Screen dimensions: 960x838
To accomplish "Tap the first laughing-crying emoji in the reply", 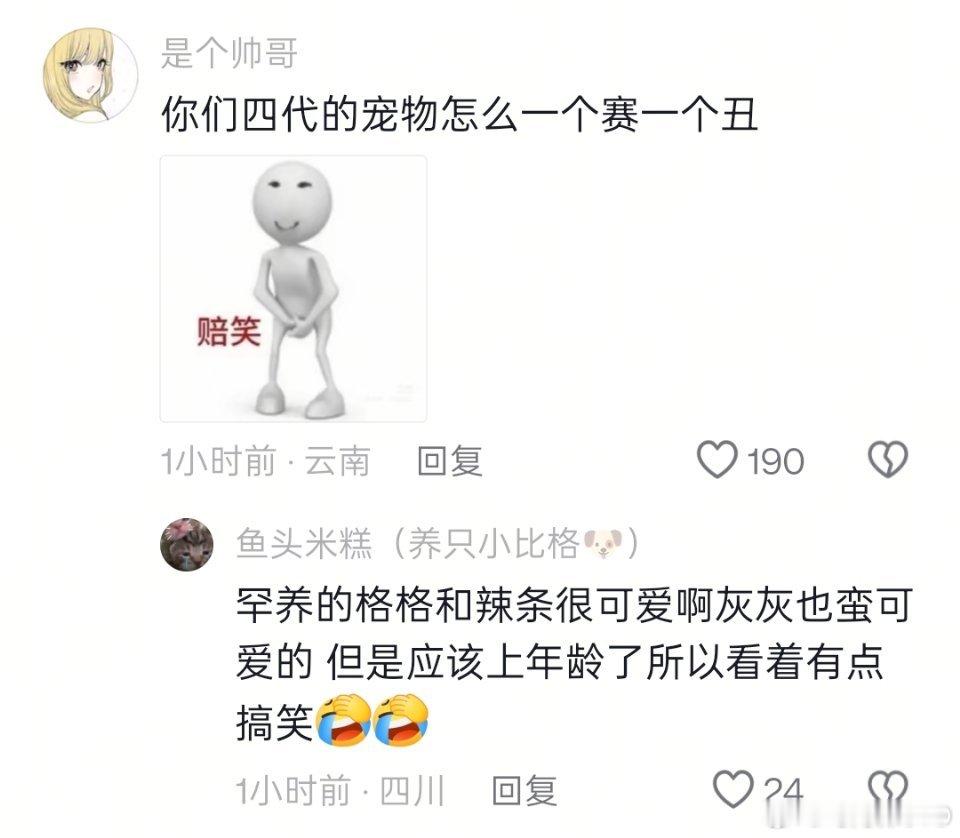I will click(x=342, y=720).
